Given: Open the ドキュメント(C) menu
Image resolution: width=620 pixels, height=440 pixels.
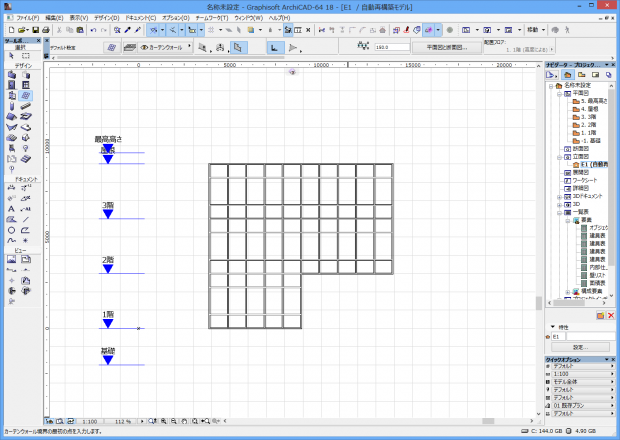Looking at the screenshot, I should (140, 18).
